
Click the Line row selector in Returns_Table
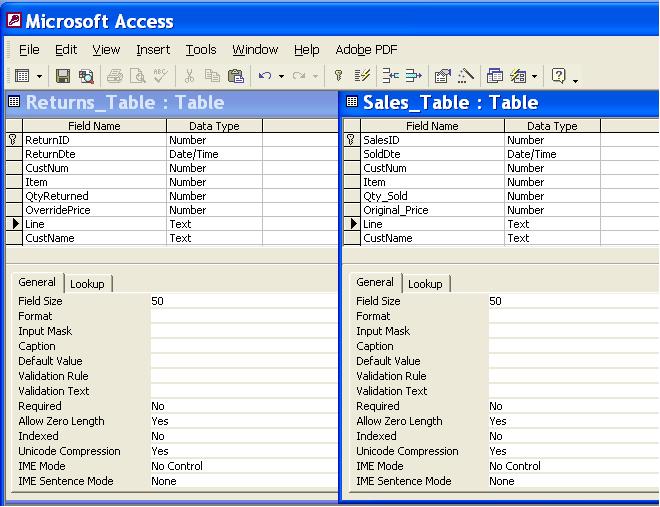pos(13,224)
